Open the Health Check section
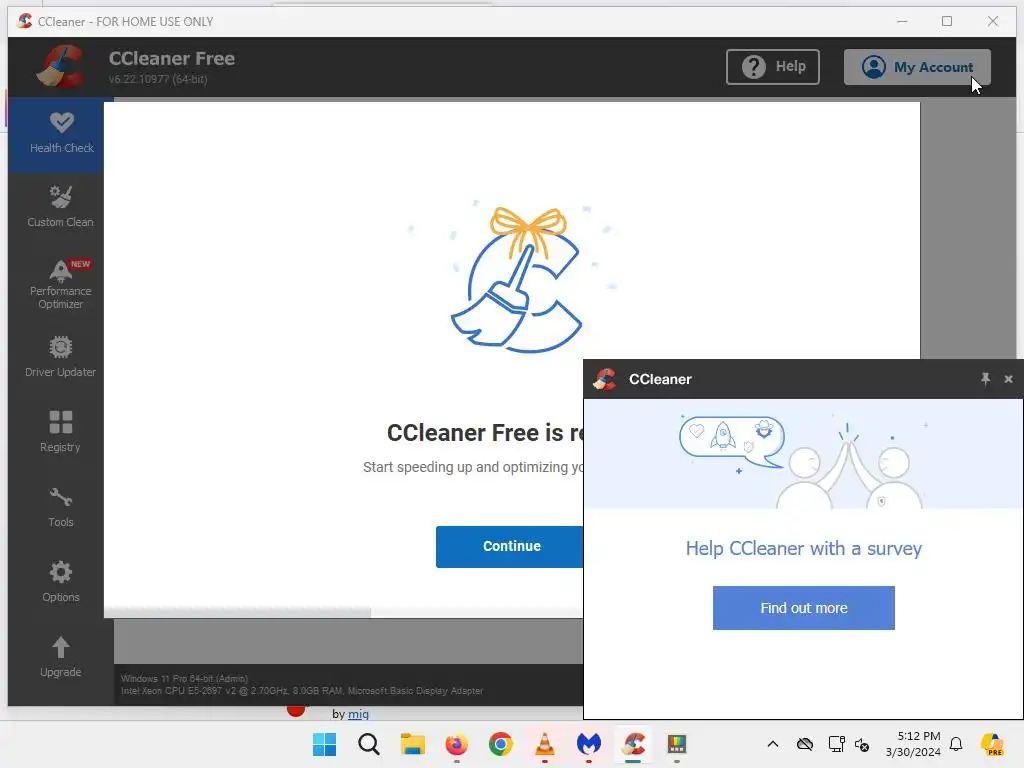Viewport: 1024px width, 768px height. pyautogui.click(x=61, y=134)
